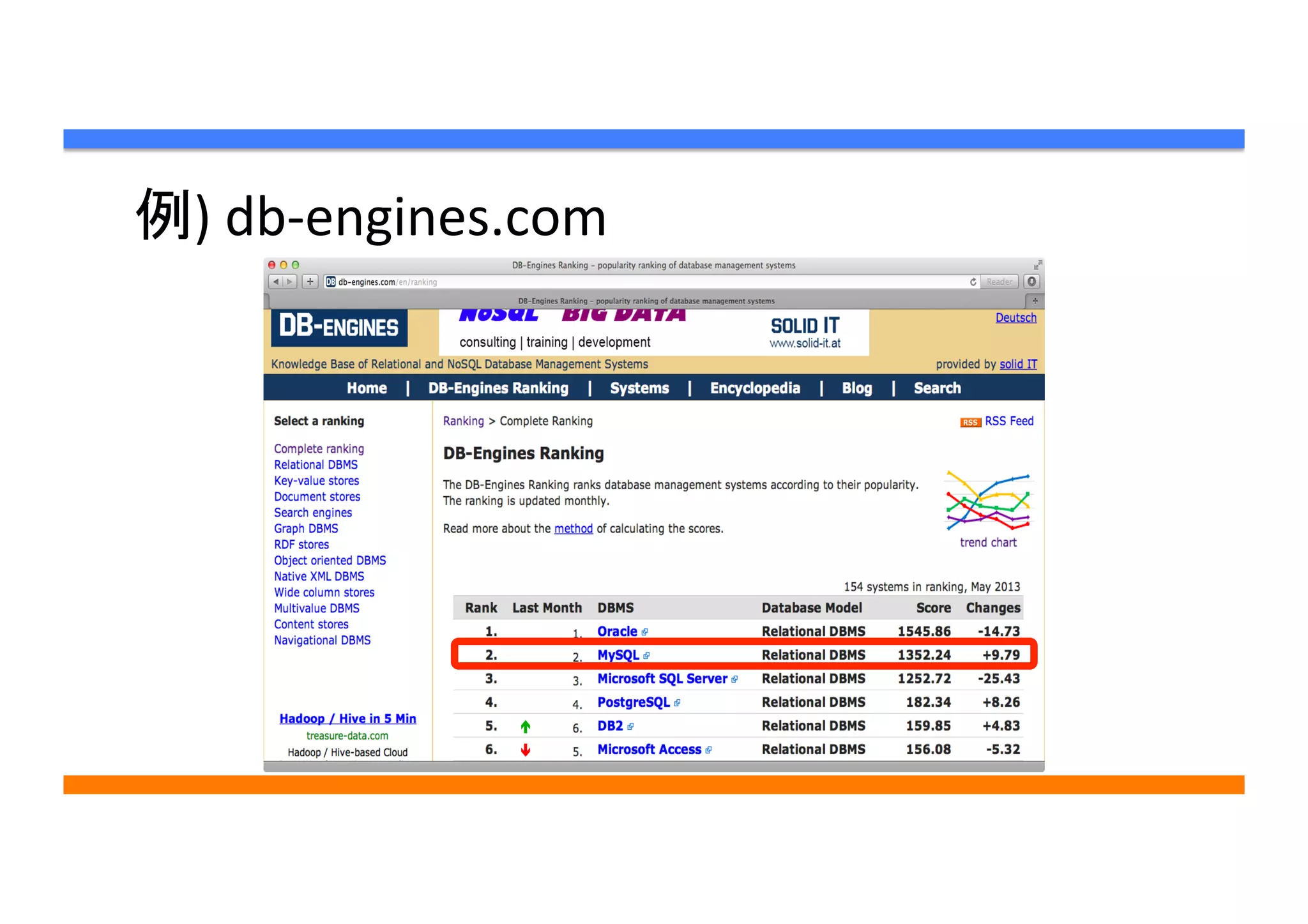Select Multivalue DBMS ranking
Image resolution: width=1308 pixels, height=924 pixels.
point(317,609)
